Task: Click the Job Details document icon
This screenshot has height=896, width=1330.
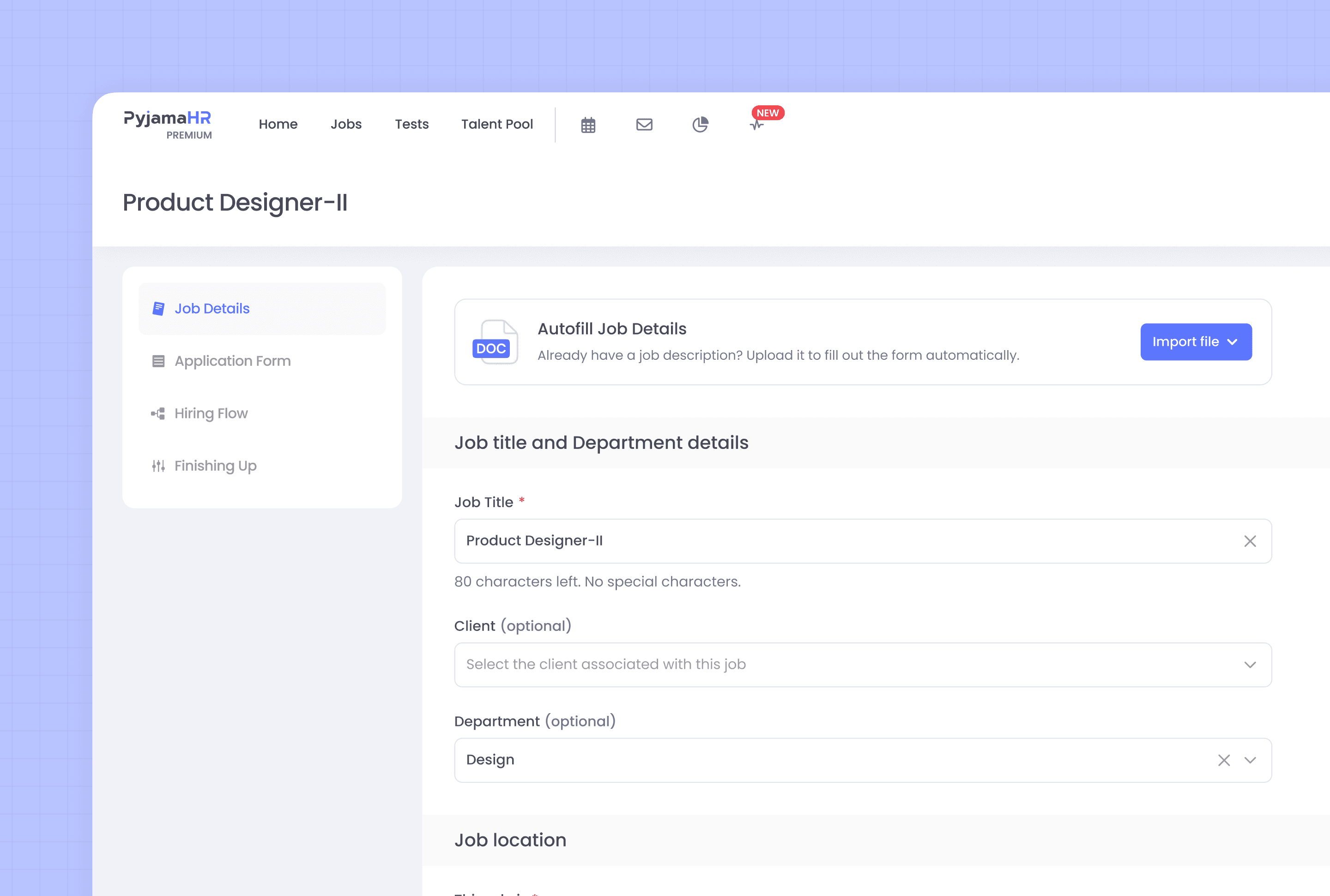Action: point(158,309)
